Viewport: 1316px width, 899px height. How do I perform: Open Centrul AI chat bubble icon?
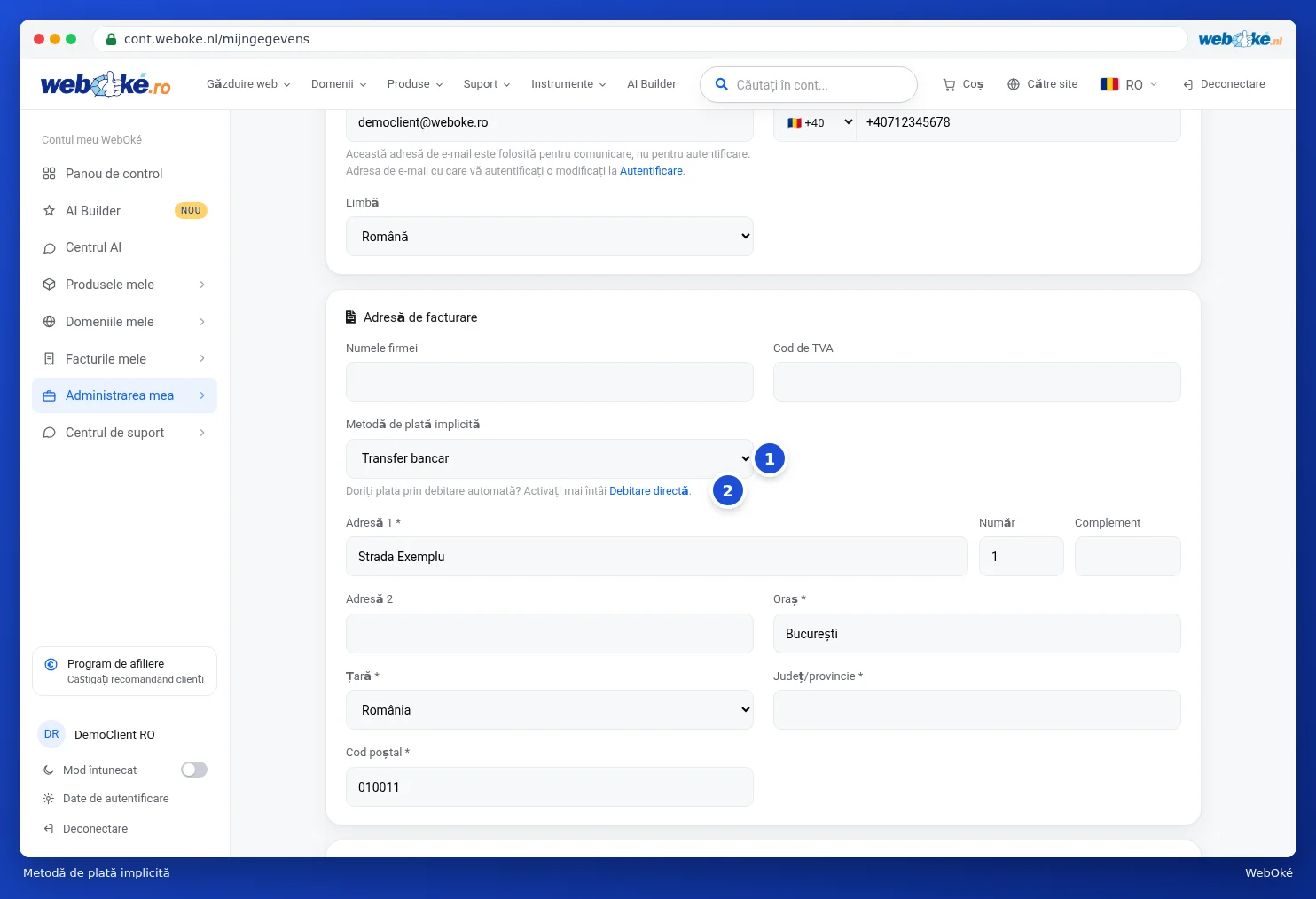coord(50,248)
